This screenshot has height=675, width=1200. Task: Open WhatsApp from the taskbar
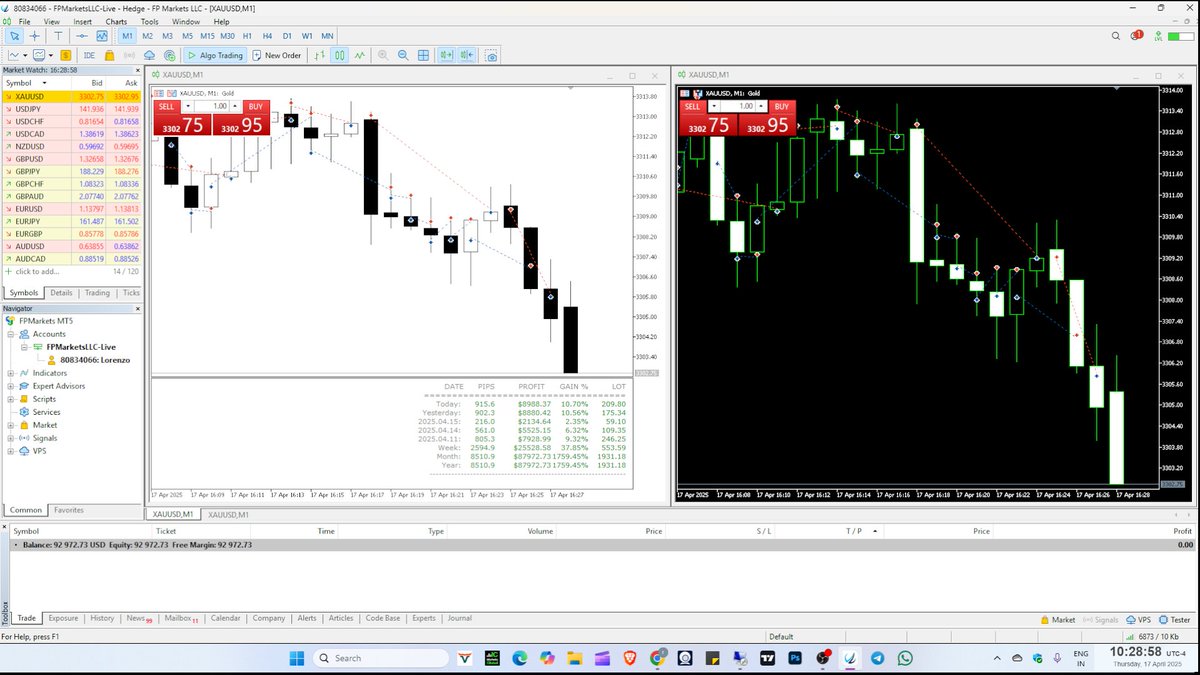click(905, 658)
